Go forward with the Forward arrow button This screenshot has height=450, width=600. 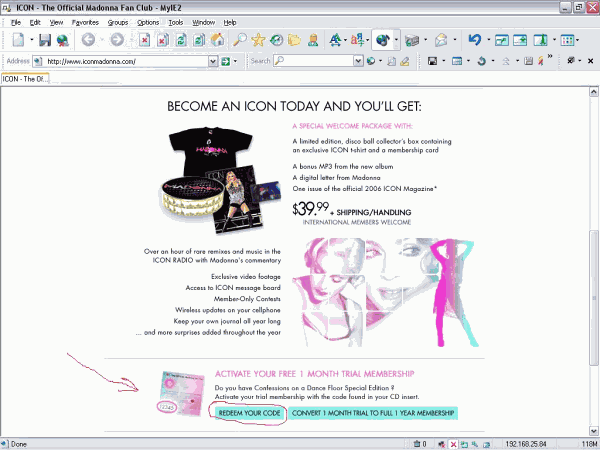[117, 39]
